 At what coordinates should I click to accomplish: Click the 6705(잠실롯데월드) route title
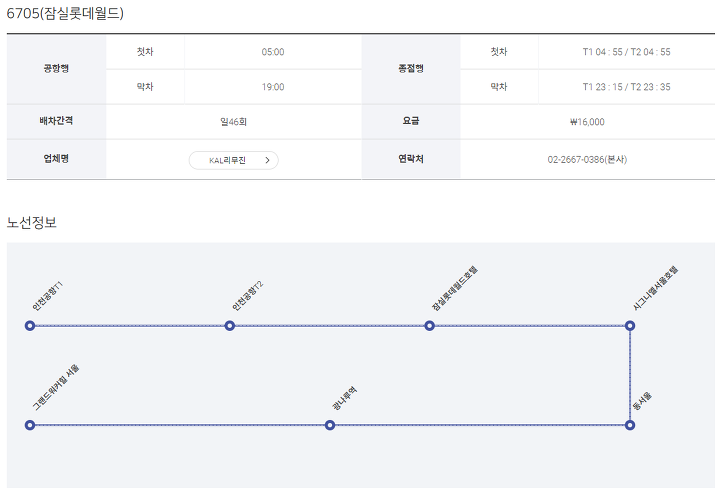tap(65, 13)
